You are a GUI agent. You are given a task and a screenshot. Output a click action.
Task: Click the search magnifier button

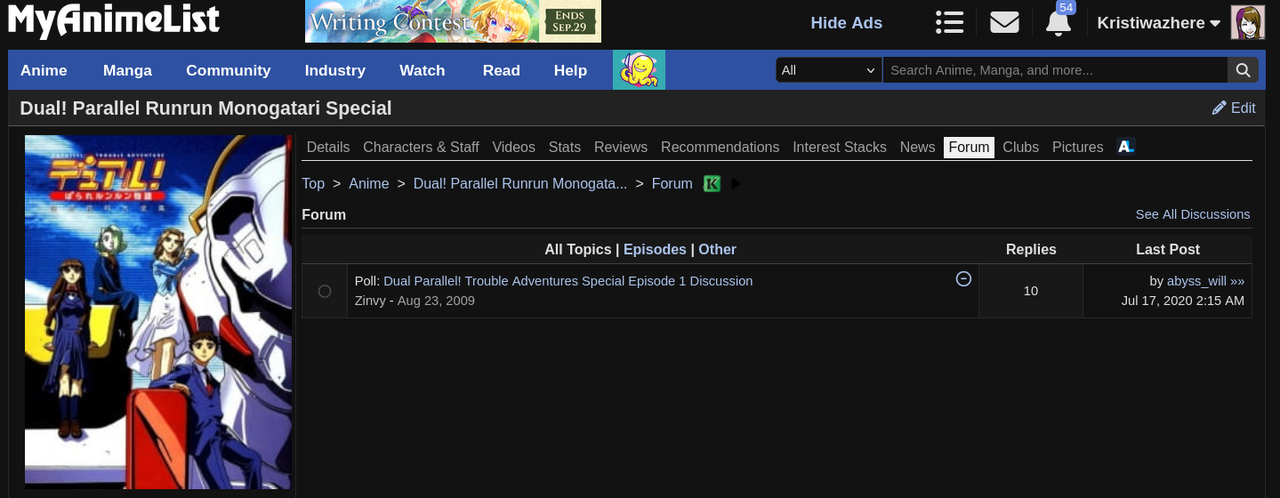(x=1242, y=70)
